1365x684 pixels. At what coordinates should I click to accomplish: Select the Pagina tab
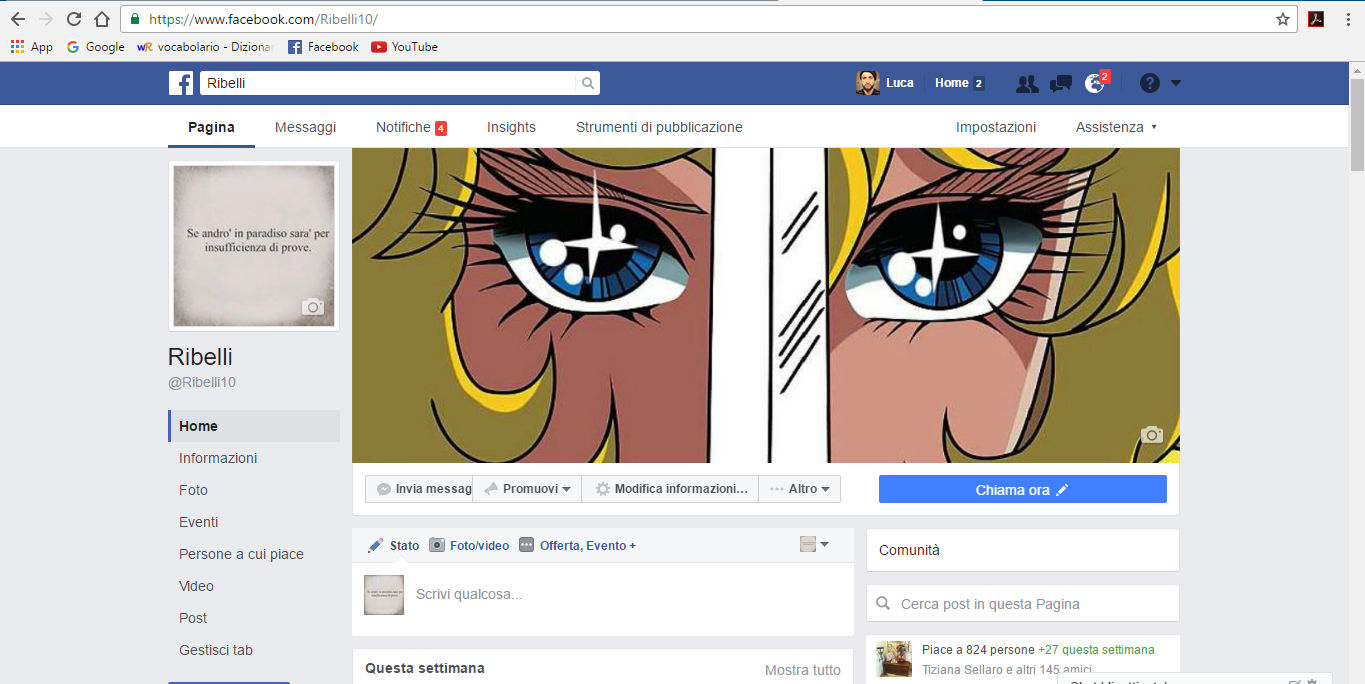click(x=211, y=127)
